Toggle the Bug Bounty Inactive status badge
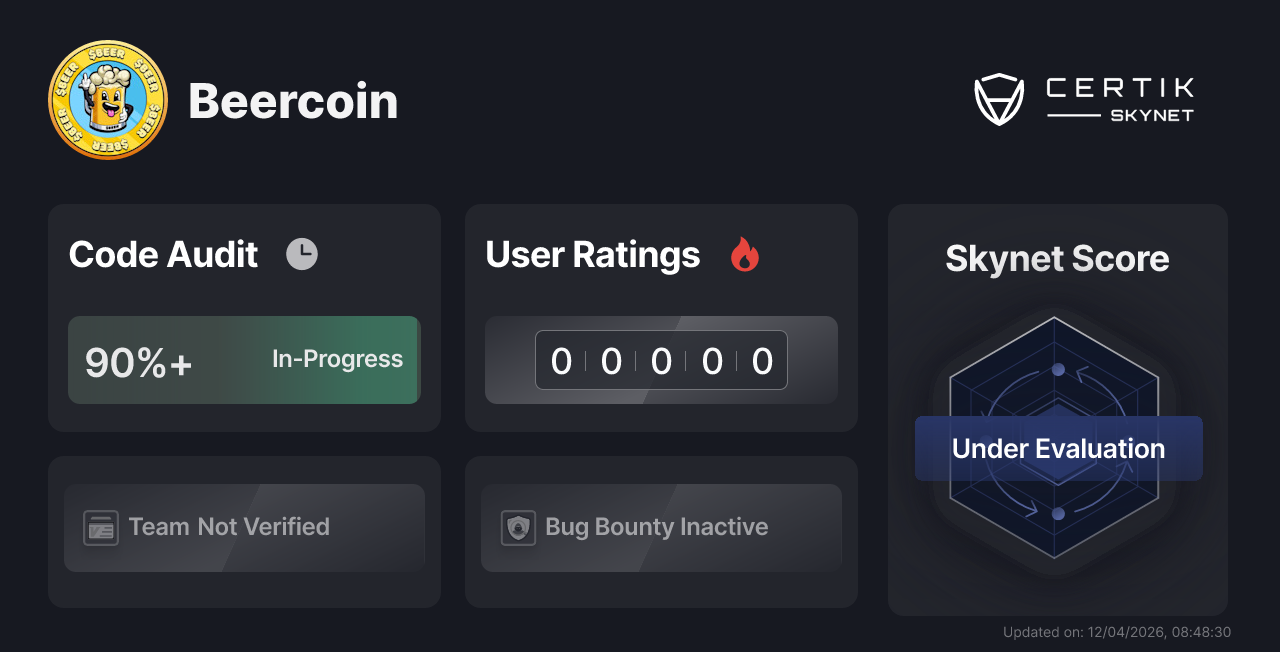Viewport: 1280px width, 652px height. [x=661, y=527]
